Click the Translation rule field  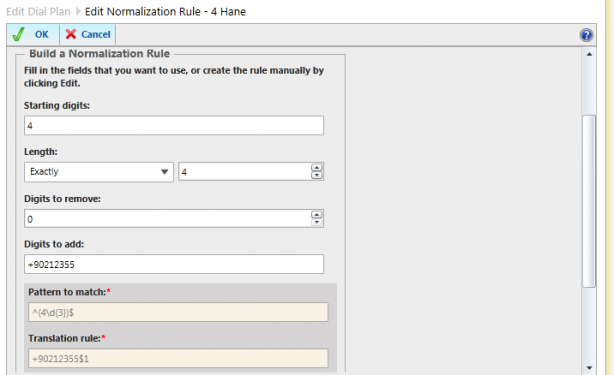click(178, 359)
